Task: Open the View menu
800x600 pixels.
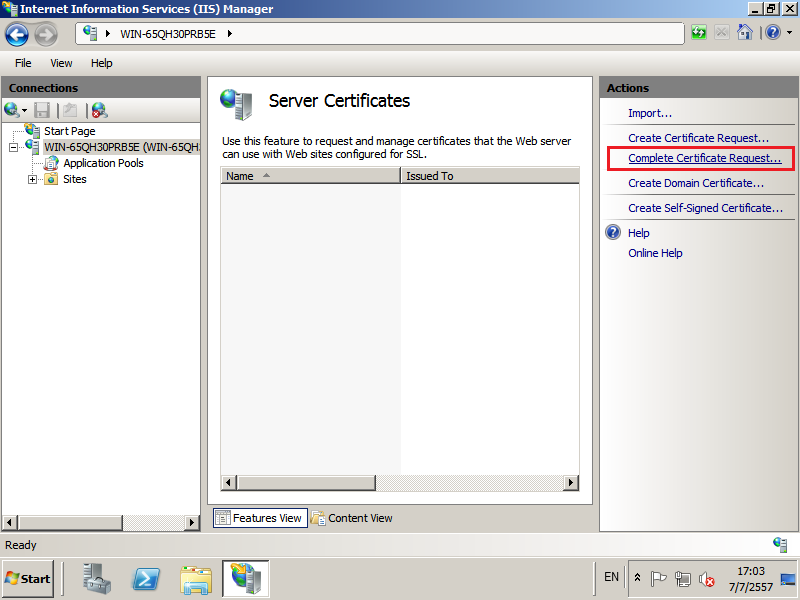Action: coord(61,63)
